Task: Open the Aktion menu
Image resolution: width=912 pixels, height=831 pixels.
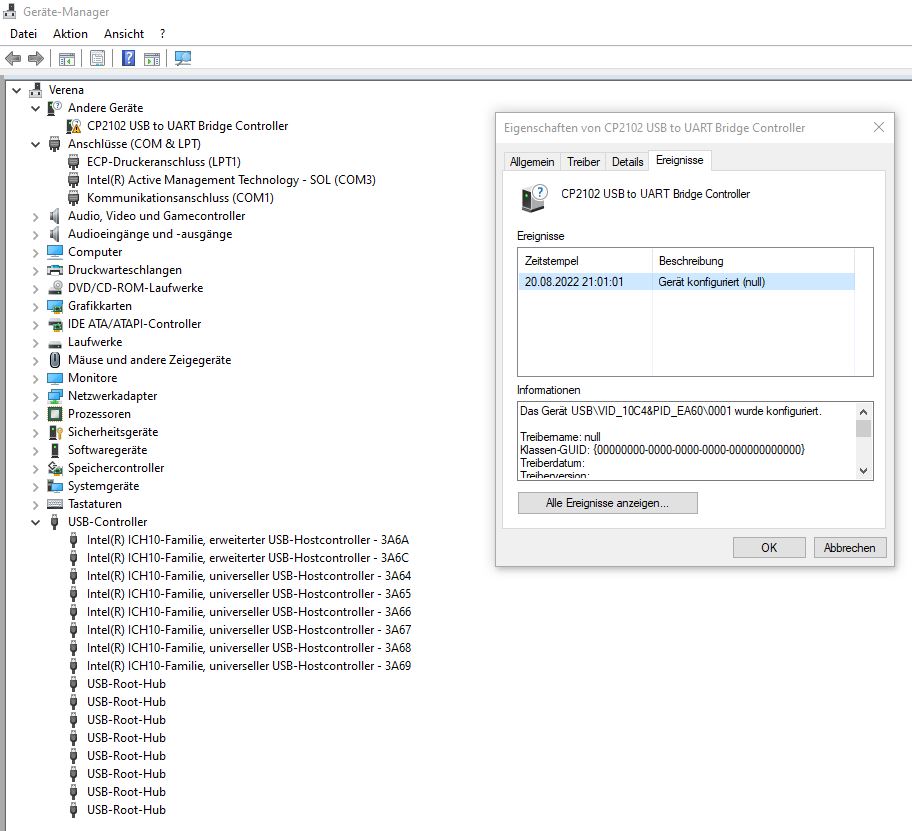Action: [70, 34]
